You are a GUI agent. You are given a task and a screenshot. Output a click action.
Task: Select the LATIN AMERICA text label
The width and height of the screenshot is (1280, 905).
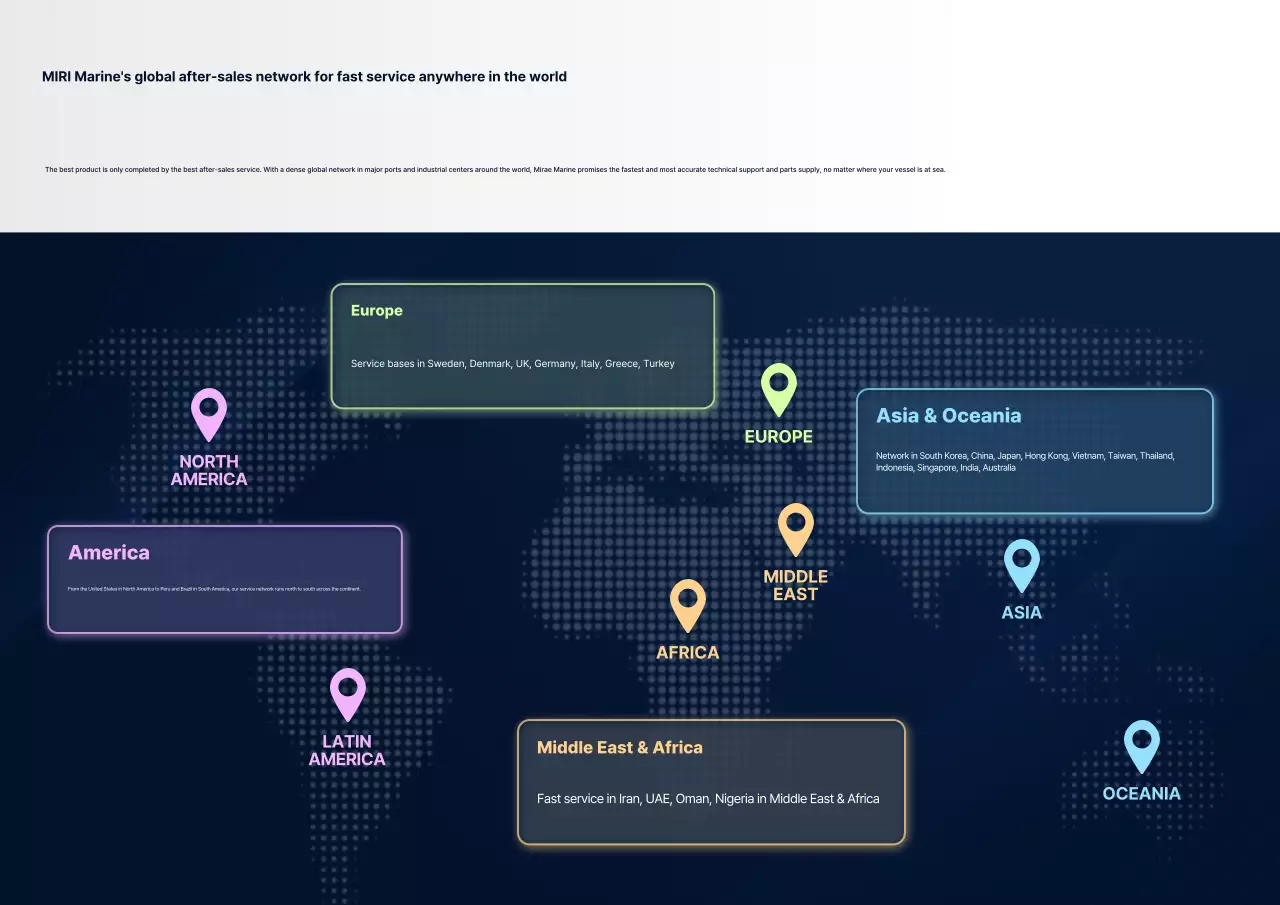pyautogui.click(x=347, y=750)
